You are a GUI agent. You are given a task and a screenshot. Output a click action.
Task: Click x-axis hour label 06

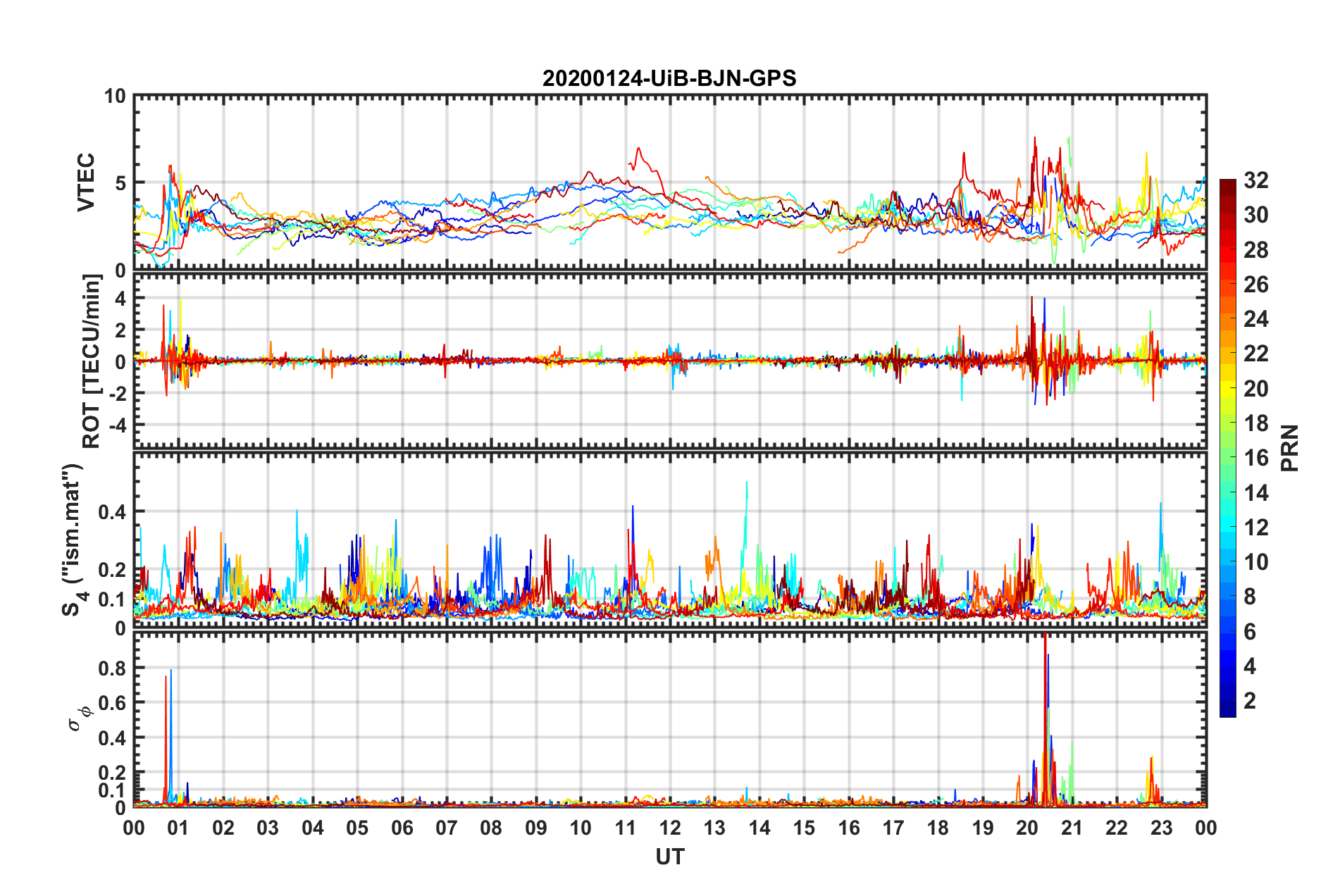pos(402,828)
